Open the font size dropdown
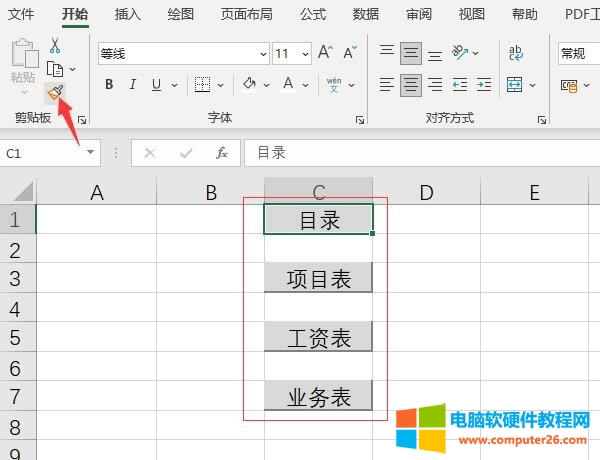This screenshot has height=460, width=600. (x=304, y=54)
